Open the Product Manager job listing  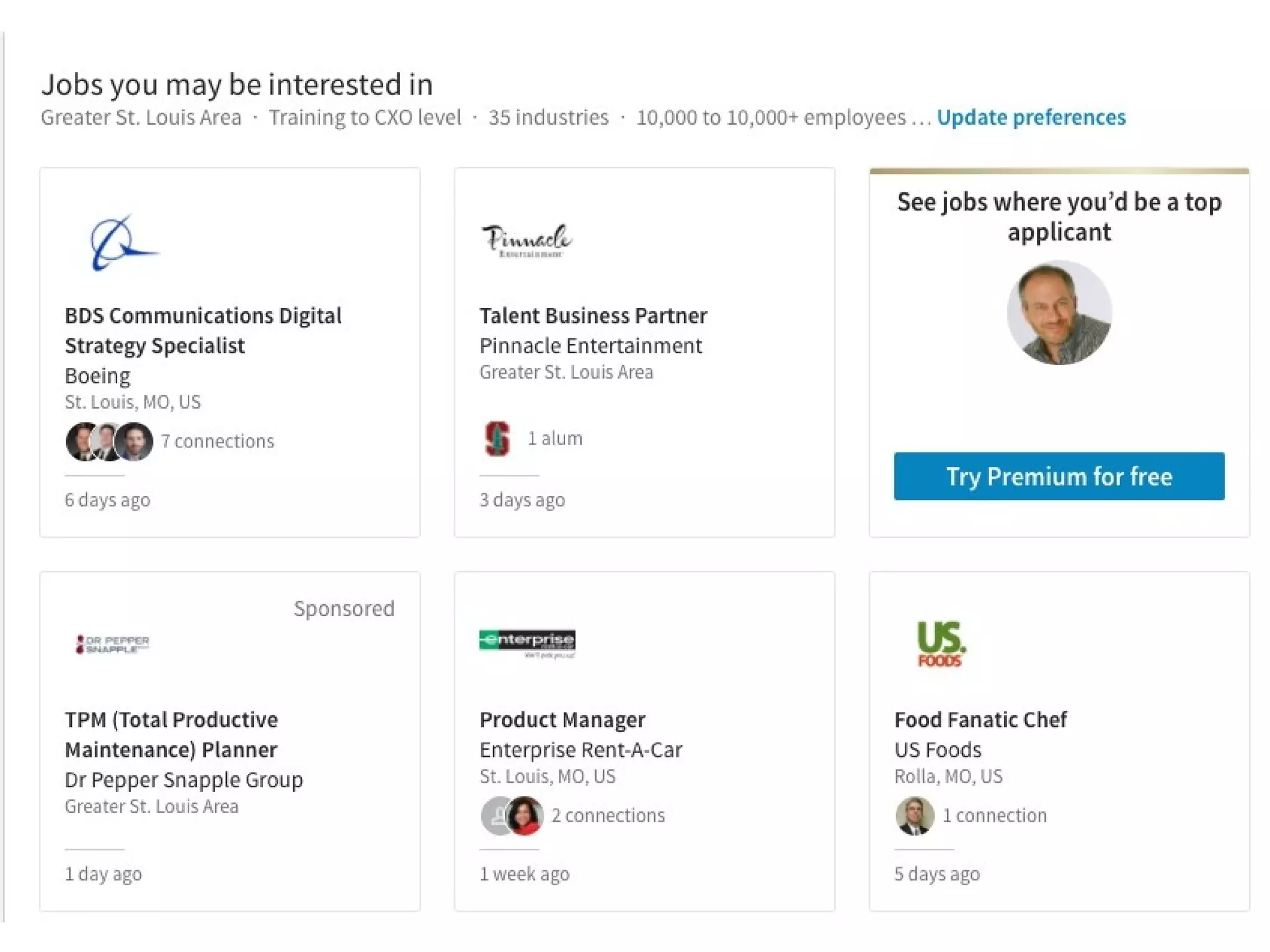point(562,720)
